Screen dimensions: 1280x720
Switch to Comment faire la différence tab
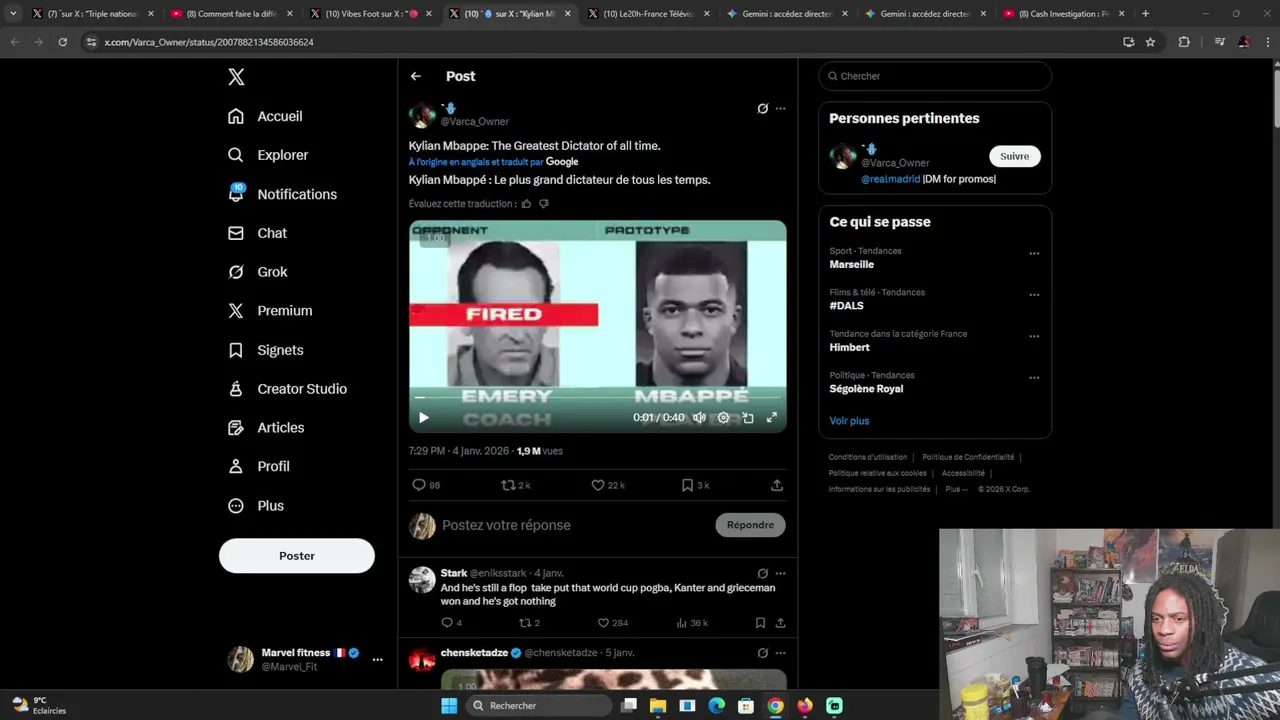click(232, 14)
